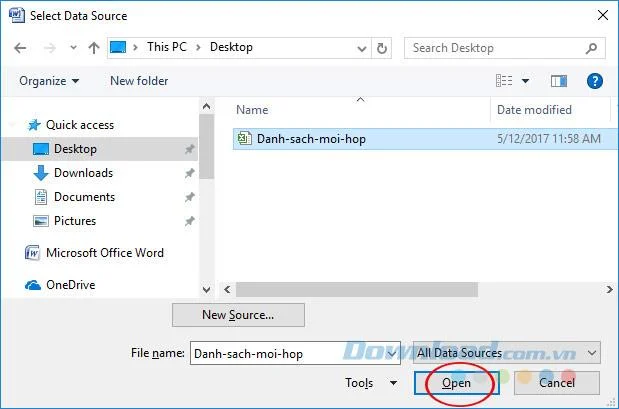Image resolution: width=619 pixels, height=409 pixels.
Task: Click the Word icon in title bar
Action: pyautogui.click(x=17, y=15)
